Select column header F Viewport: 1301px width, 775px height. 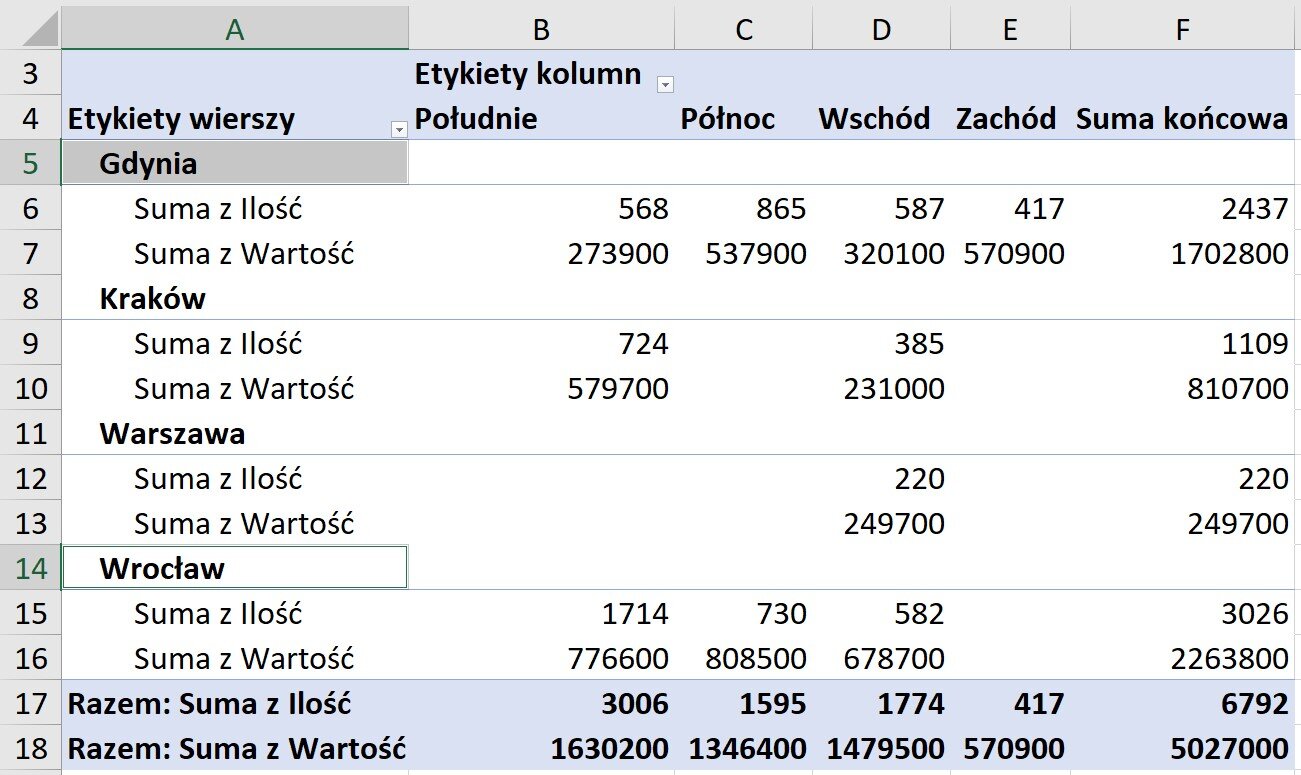click(x=1183, y=28)
